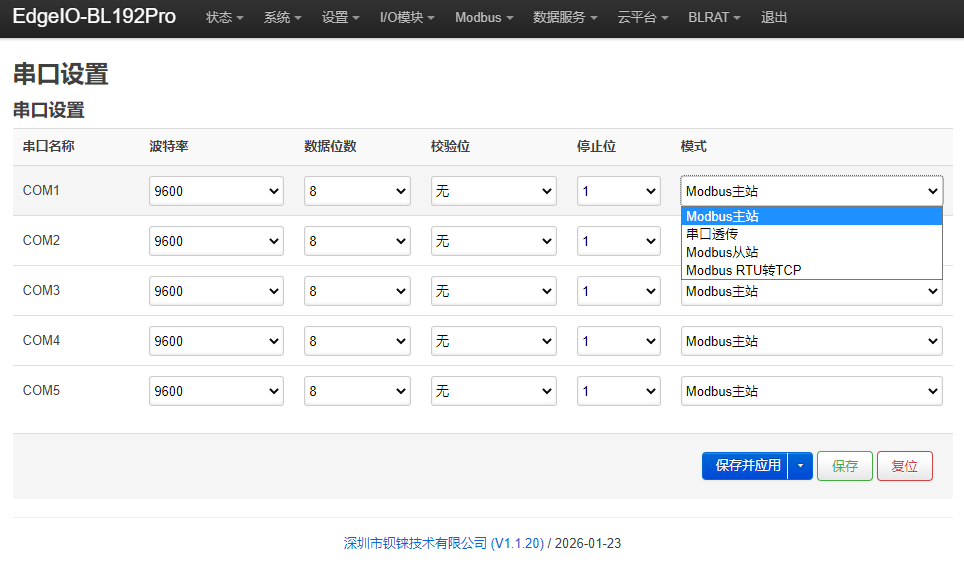Click the 数据位数 column header
964x567 pixels.
[330, 146]
